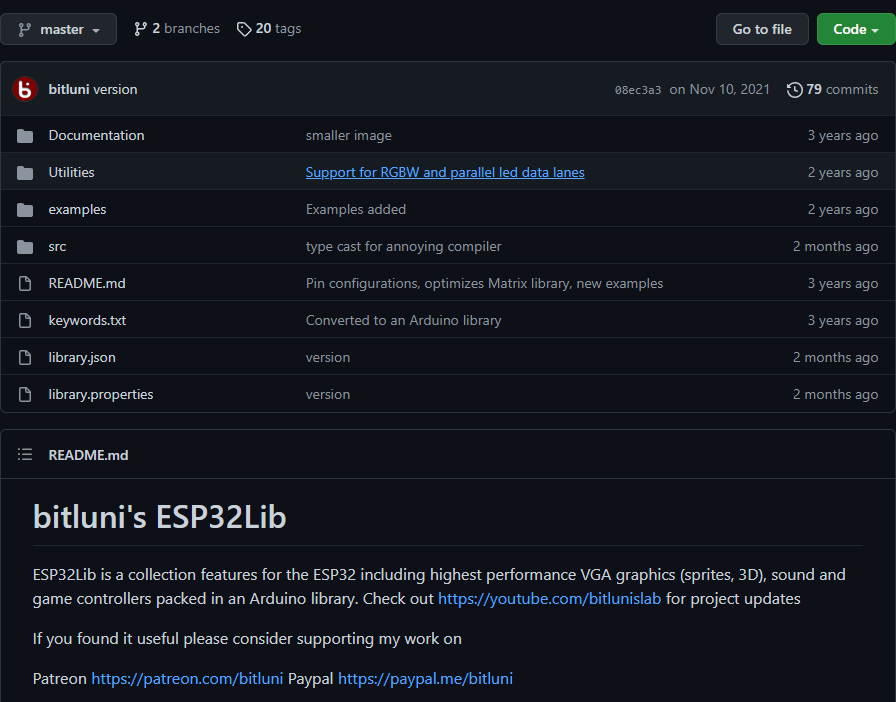This screenshot has height=702, width=896.
Task: Click the Documentation '3 years ago' timestamp
Action: click(x=843, y=135)
